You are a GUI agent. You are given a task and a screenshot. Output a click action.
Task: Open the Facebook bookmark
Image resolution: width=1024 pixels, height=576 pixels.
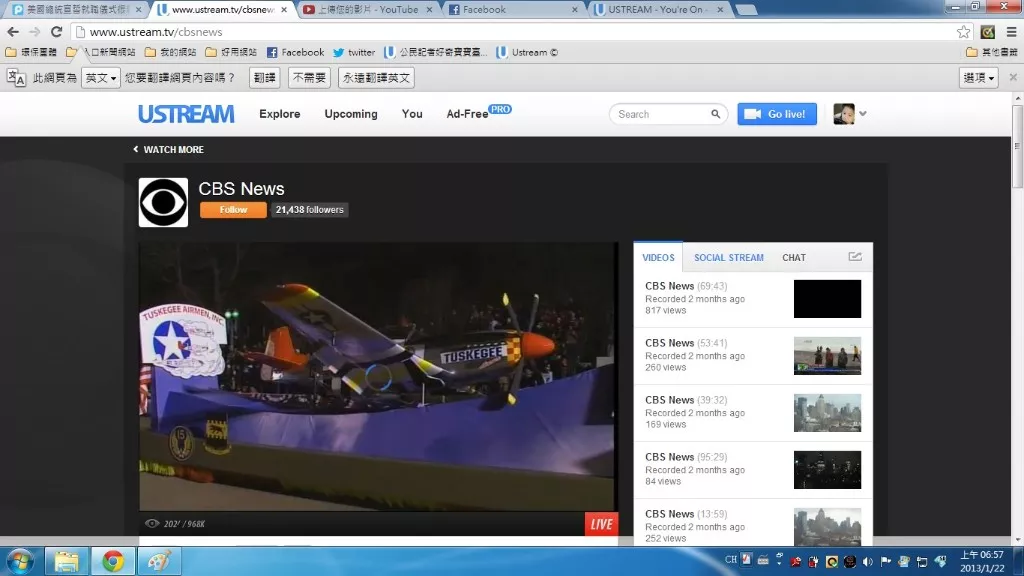click(295, 52)
